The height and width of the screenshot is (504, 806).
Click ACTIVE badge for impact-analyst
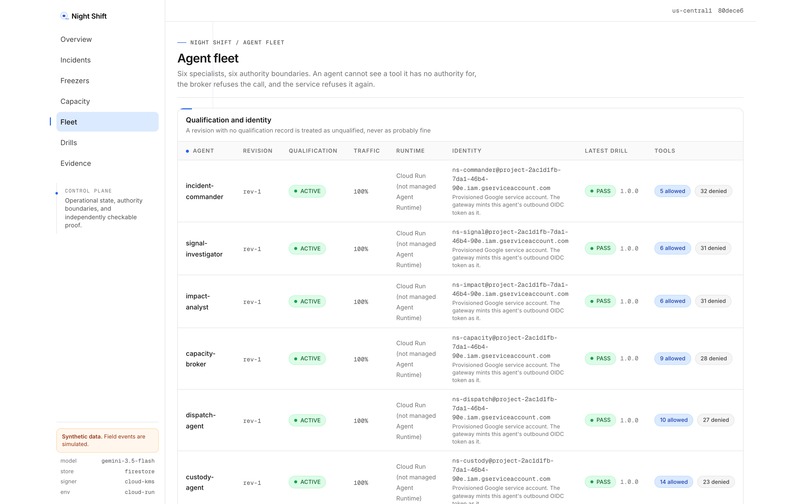307,301
